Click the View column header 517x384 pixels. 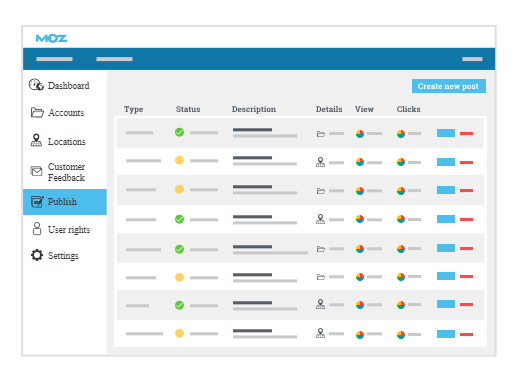pyautogui.click(x=364, y=109)
